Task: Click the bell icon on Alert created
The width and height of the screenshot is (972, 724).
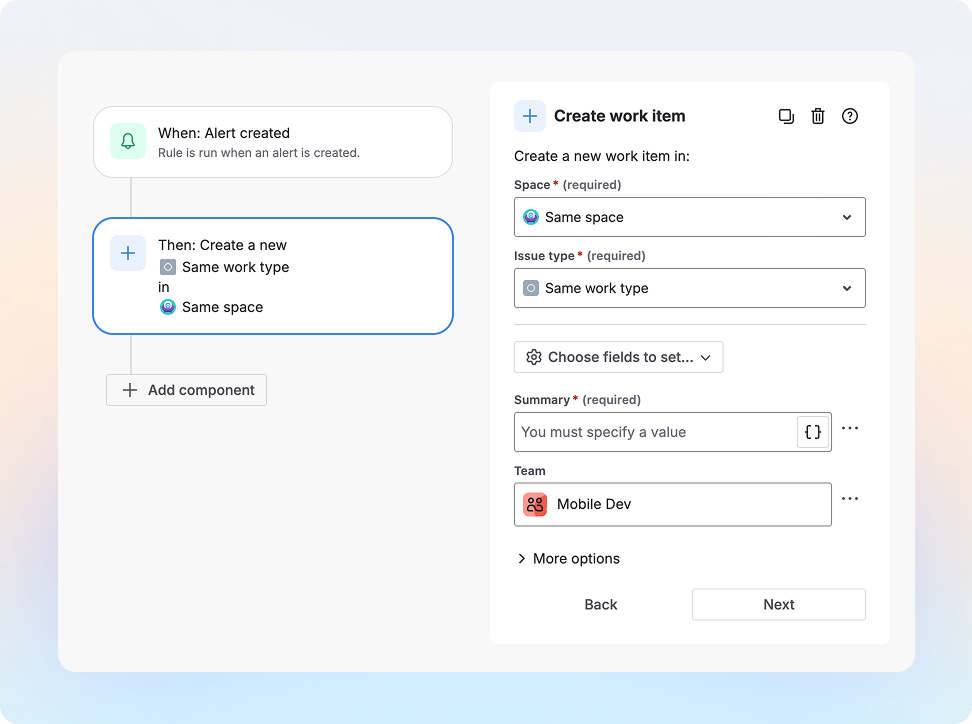Action: click(x=128, y=141)
